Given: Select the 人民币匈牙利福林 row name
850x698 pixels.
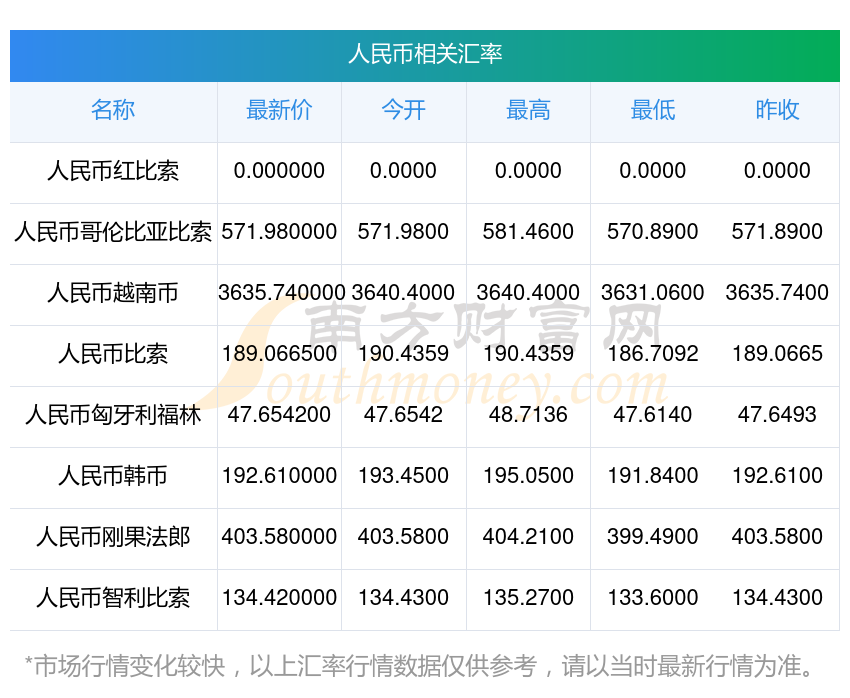Looking at the screenshot, I should 113,415.
